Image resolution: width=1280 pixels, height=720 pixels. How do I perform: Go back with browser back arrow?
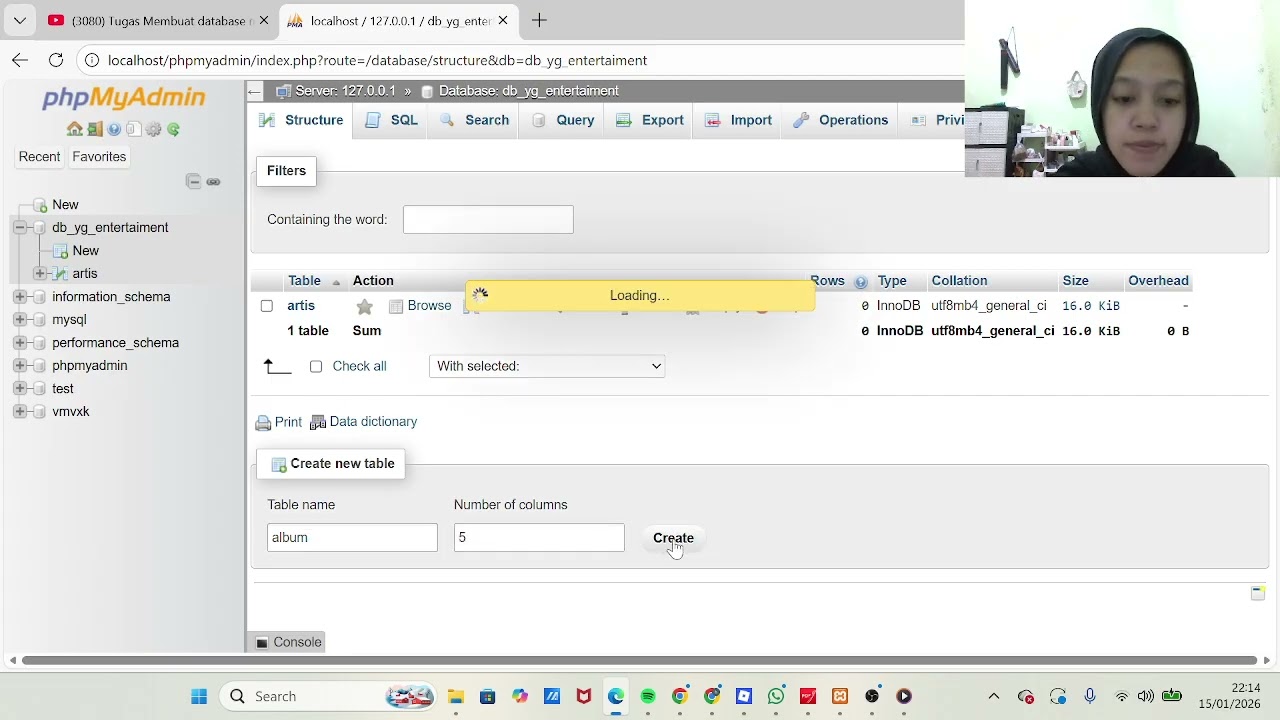coord(20,60)
